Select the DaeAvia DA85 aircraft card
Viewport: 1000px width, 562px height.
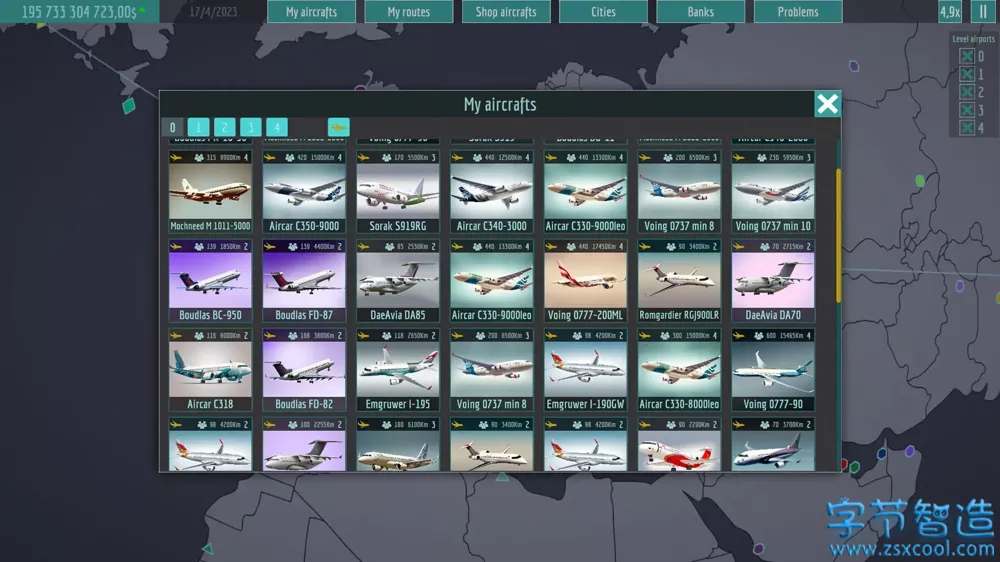click(397, 281)
